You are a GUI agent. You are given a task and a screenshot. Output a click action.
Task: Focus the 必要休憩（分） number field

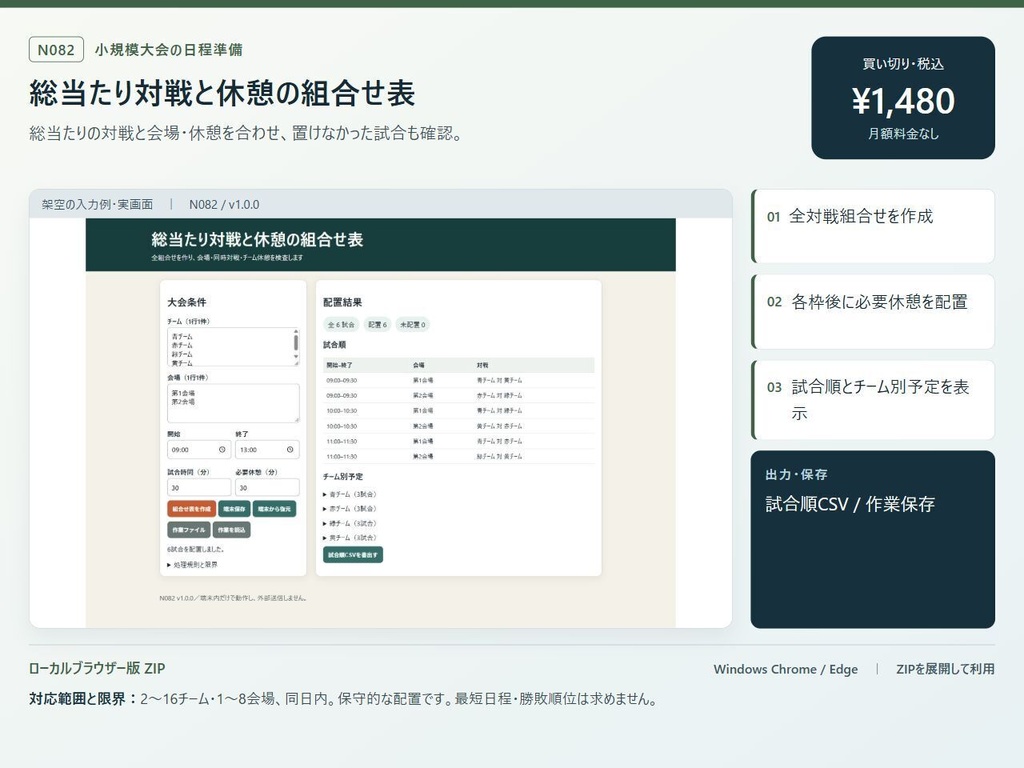tap(267, 487)
